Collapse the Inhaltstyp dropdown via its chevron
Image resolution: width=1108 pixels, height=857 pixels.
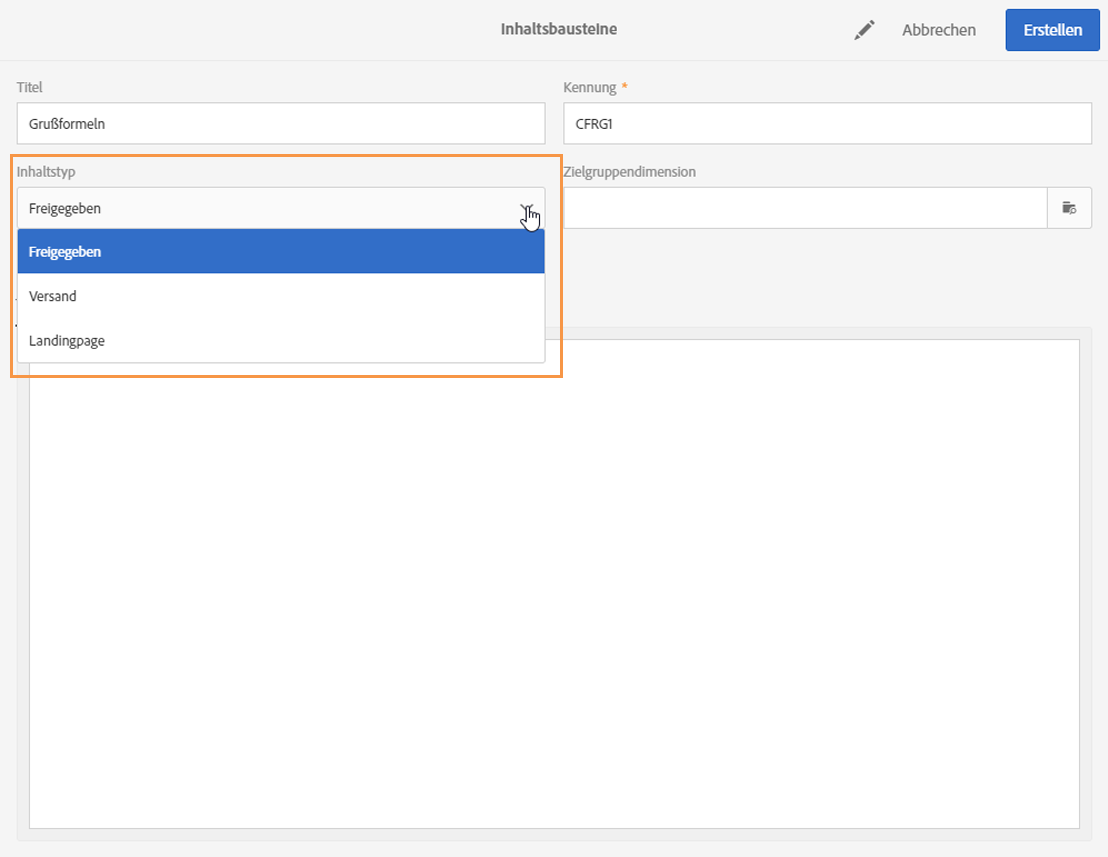click(527, 208)
